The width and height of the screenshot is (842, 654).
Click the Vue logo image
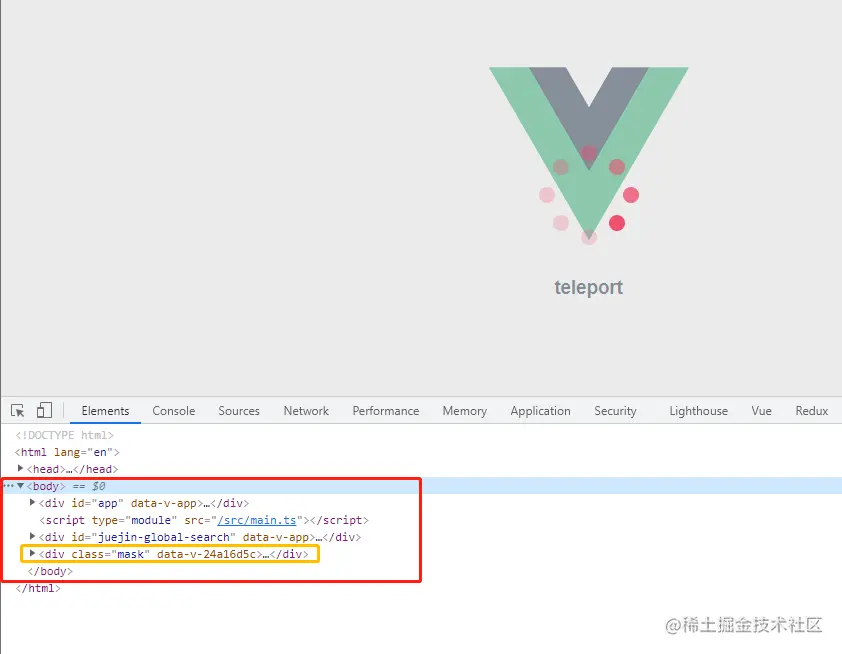click(x=589, y=156)
